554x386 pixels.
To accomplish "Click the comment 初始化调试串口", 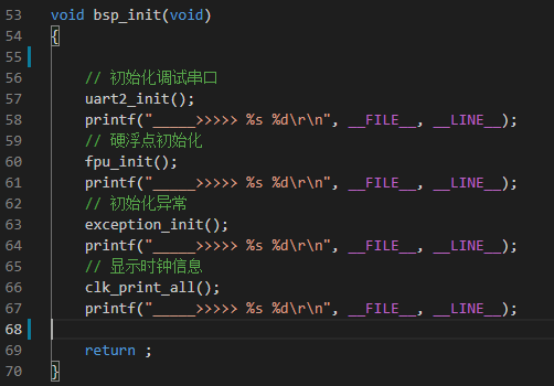I will 151,78.
